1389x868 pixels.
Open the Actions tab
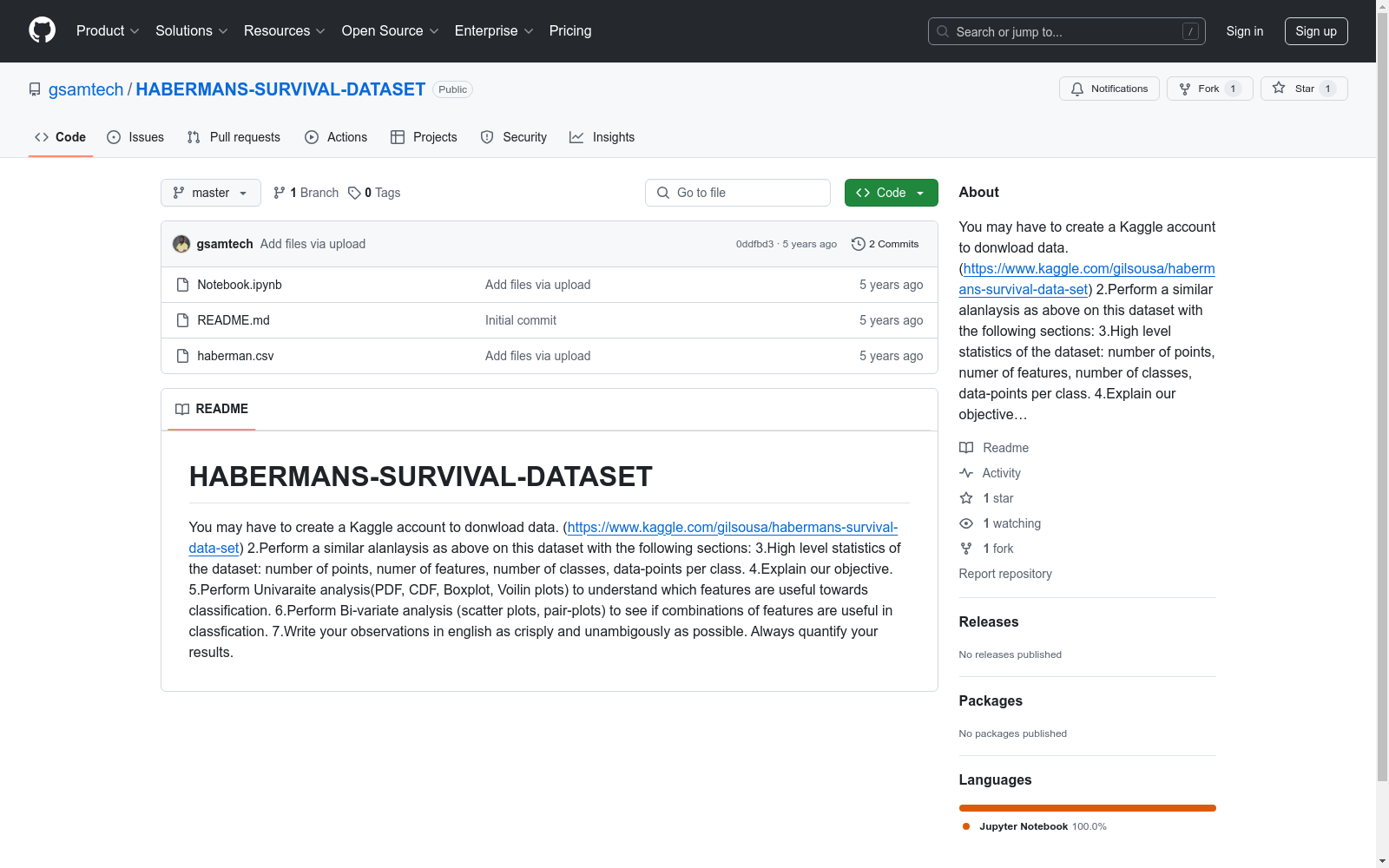click(336, 137)
